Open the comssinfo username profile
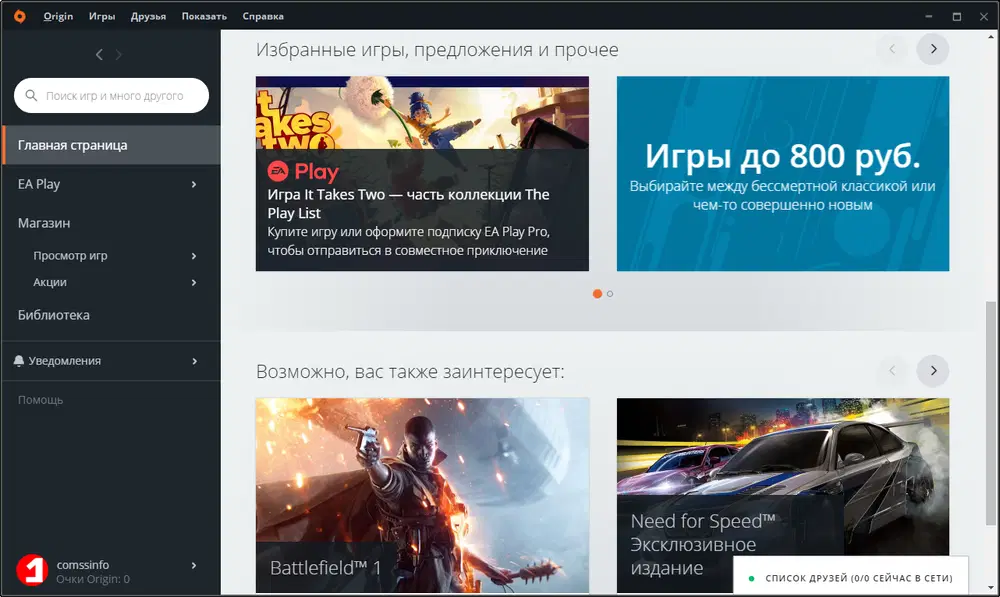This screenshot has width=1000, height=597. pyautogui.click(x=83, y=564)
